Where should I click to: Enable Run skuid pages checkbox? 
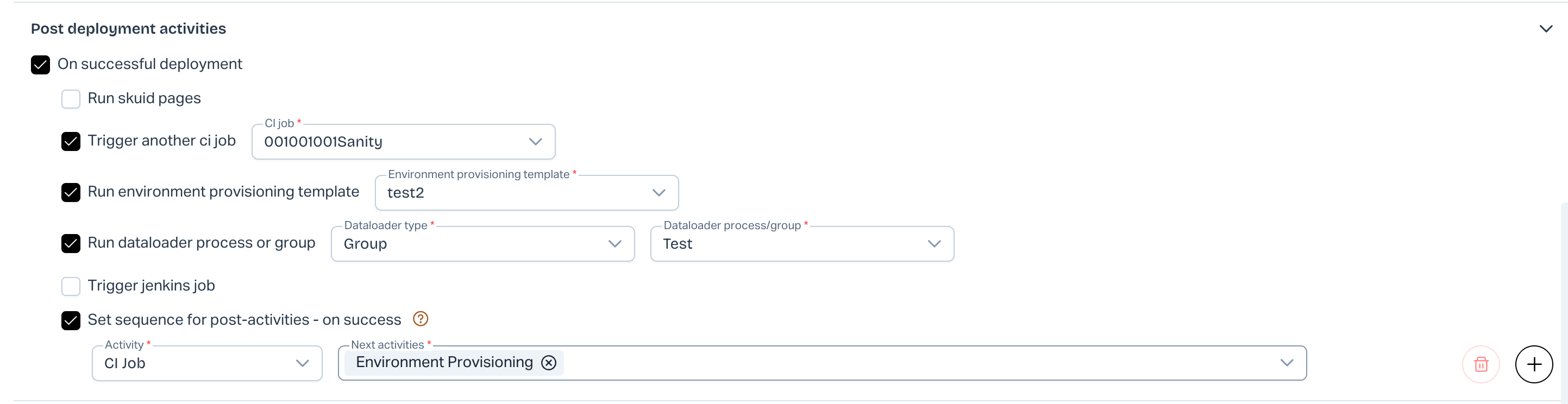(71, 99)
